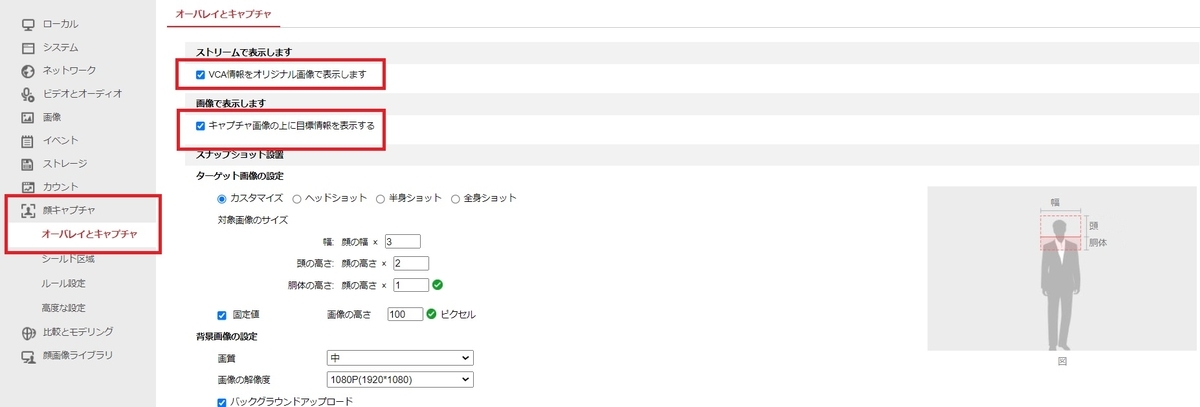Click the 胴体の高さ multiplier input field

tap(410, 285)
